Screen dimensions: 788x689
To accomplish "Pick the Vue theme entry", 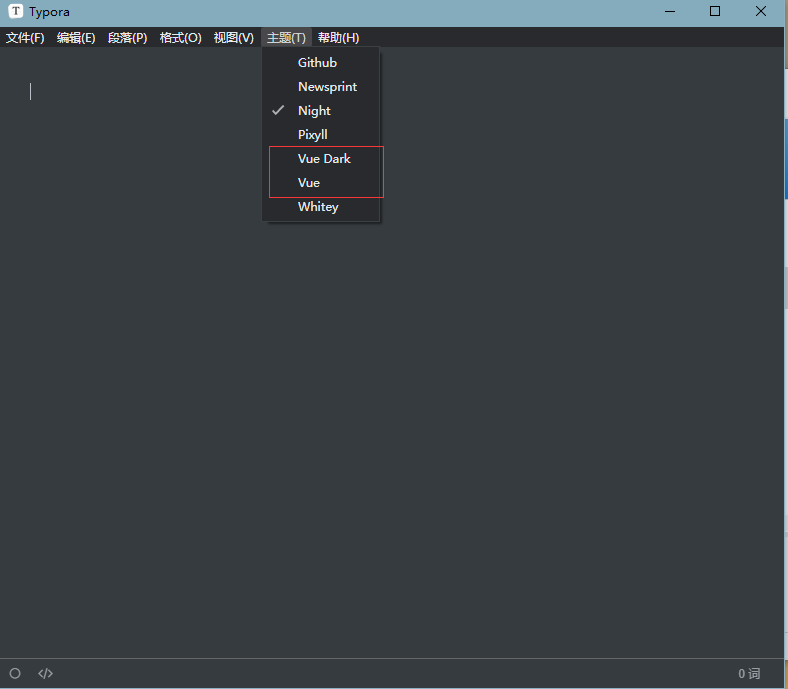I will coord(321,183).
